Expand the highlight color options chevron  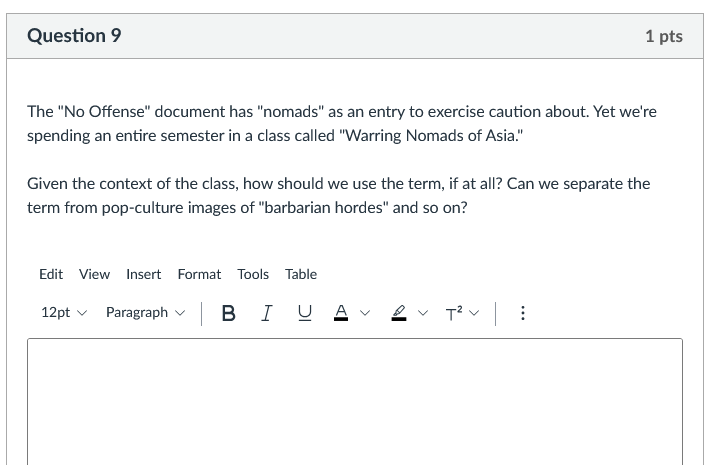[425, 313]
